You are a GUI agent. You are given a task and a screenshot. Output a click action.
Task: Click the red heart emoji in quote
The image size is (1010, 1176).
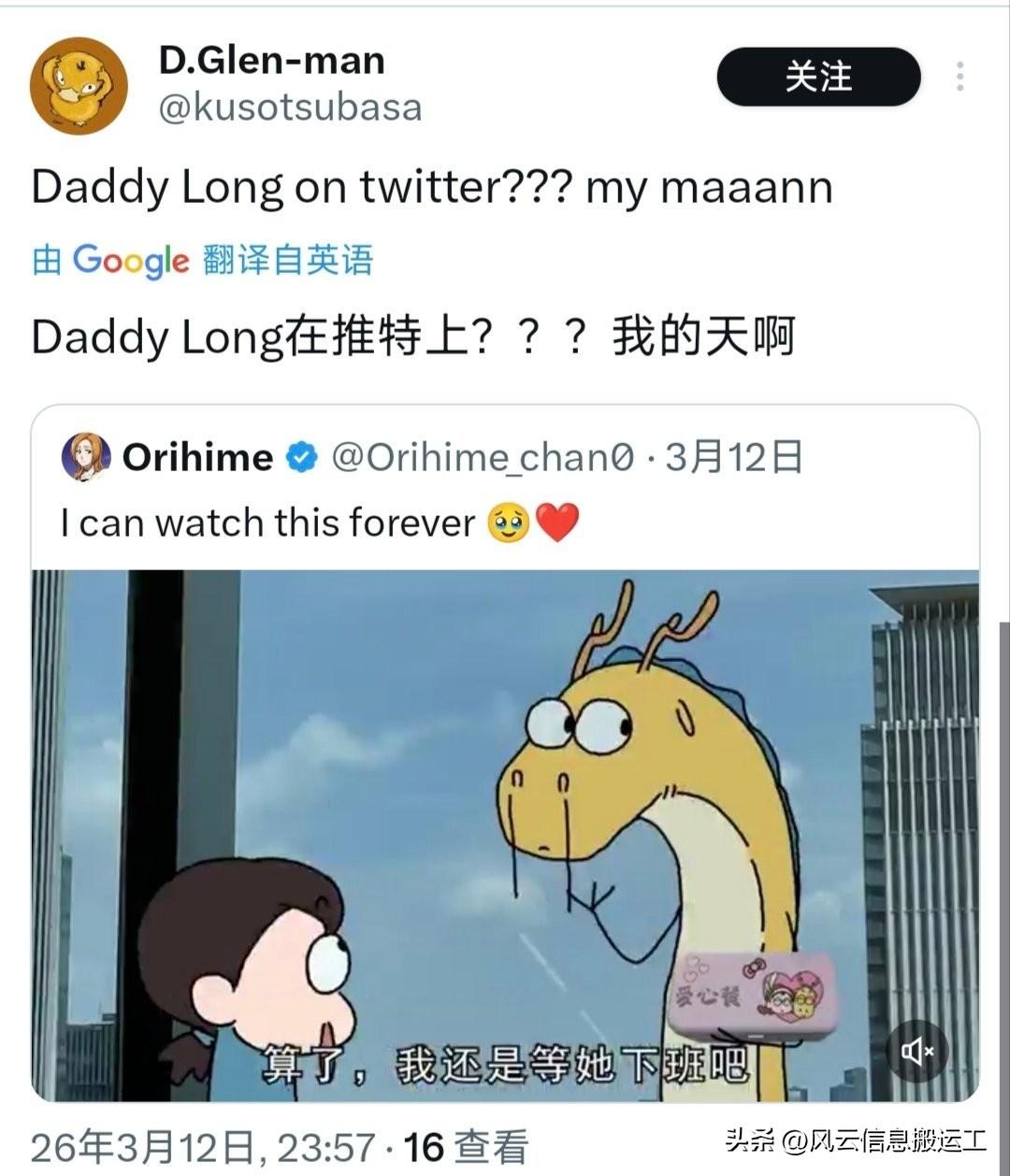coord(558,523)
